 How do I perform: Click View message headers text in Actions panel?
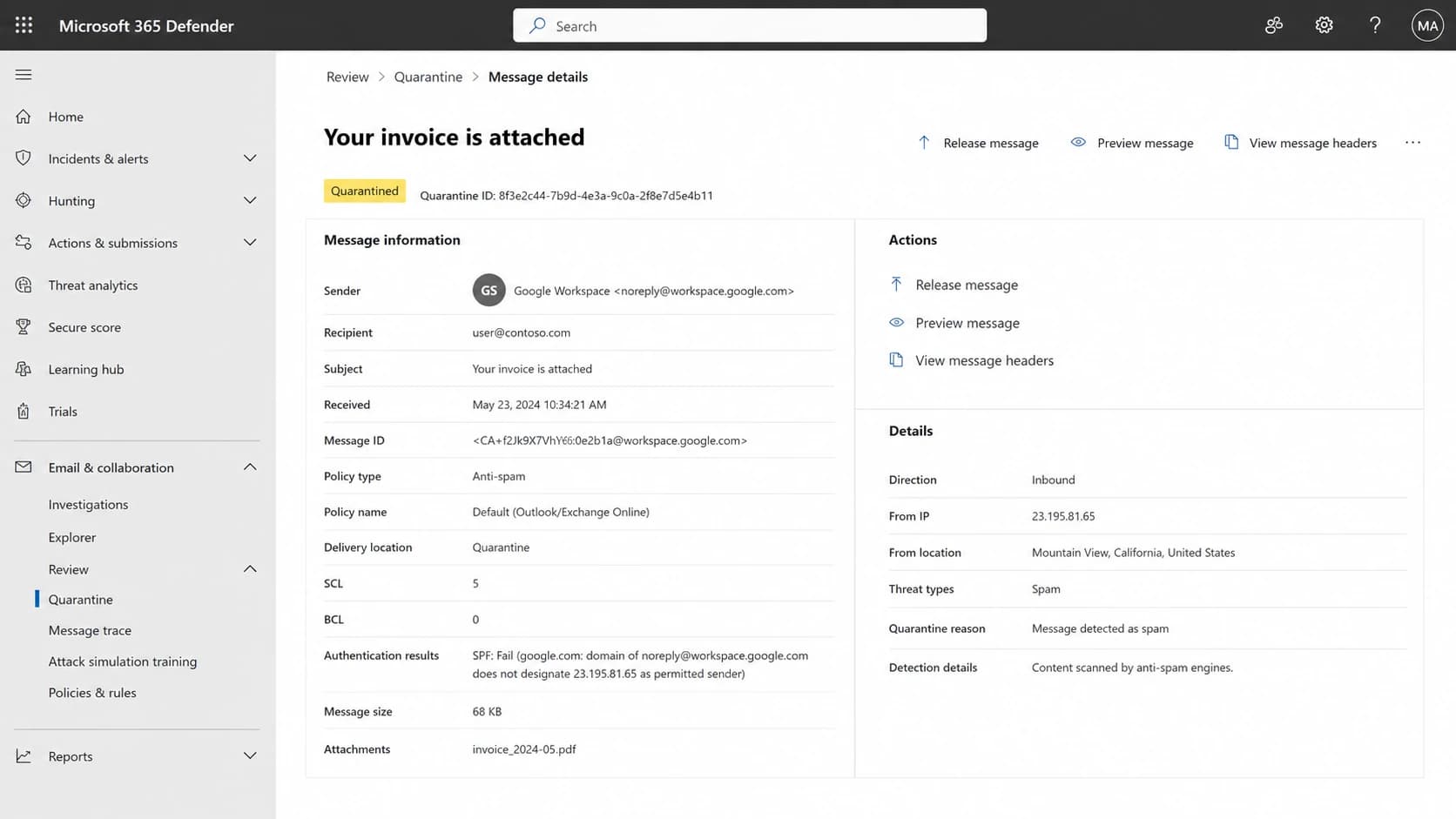[x=984, y=360]
